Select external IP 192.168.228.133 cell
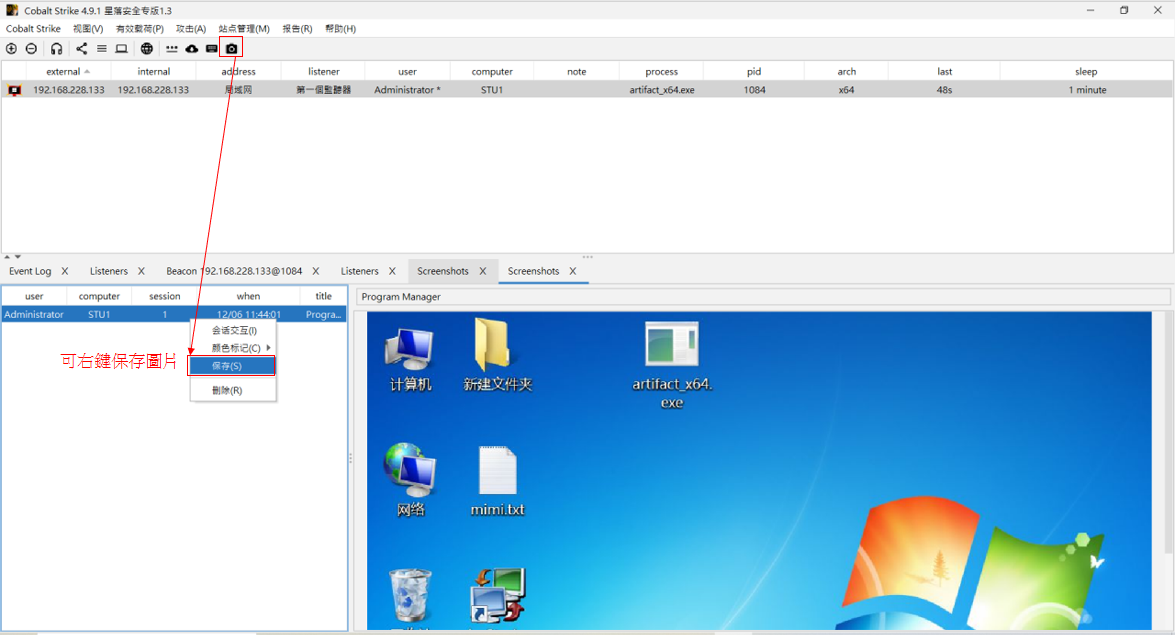Image resolution: width=1175 pixels, height=635 pixels. [x=69, y=90]
